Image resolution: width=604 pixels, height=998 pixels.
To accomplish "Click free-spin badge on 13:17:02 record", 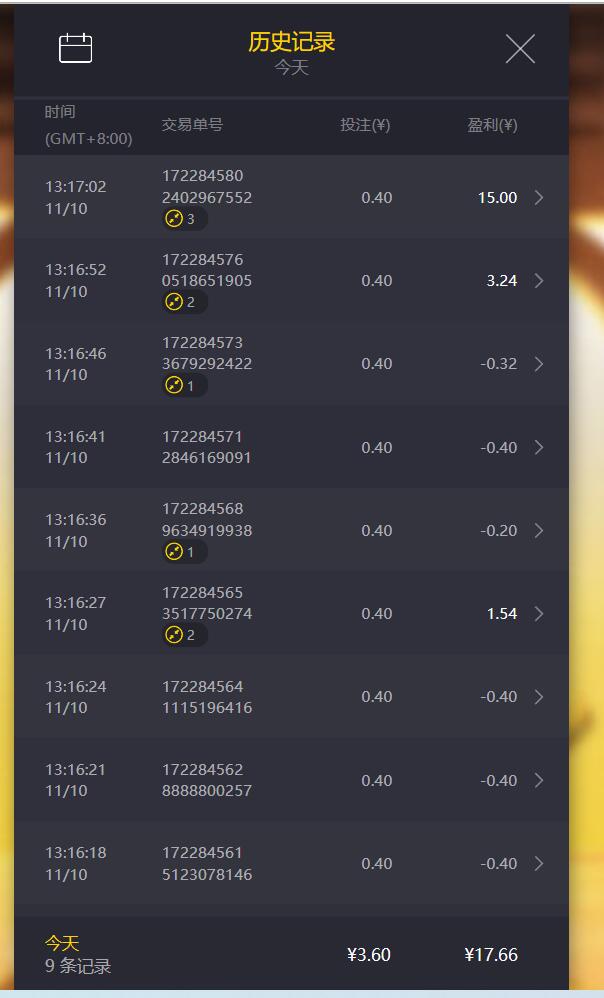I will [184, 219].
